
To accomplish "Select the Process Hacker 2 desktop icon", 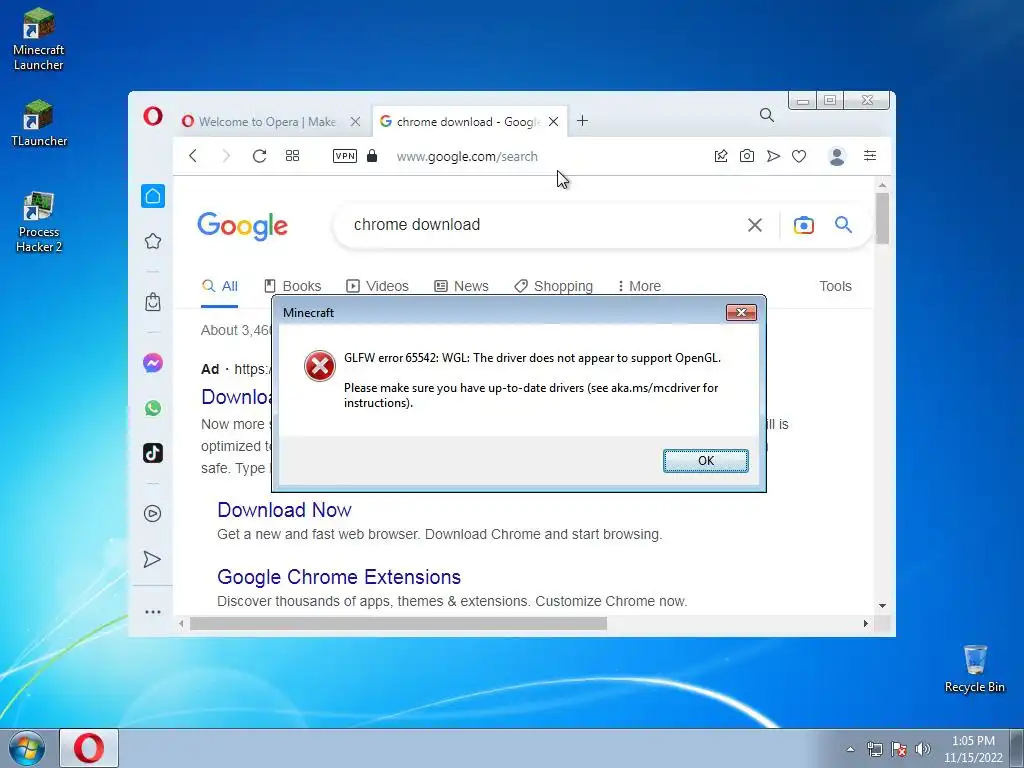I will (x=39, y=222).
